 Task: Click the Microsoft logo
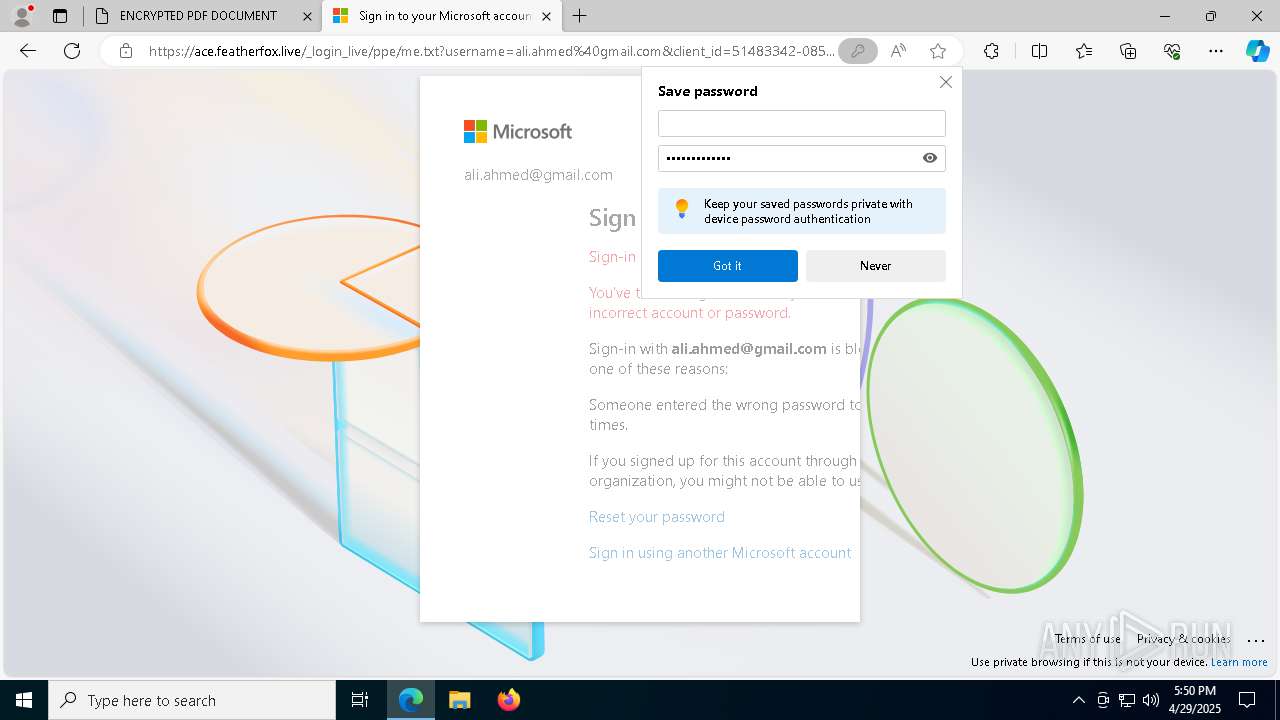(x=518, y=131)
